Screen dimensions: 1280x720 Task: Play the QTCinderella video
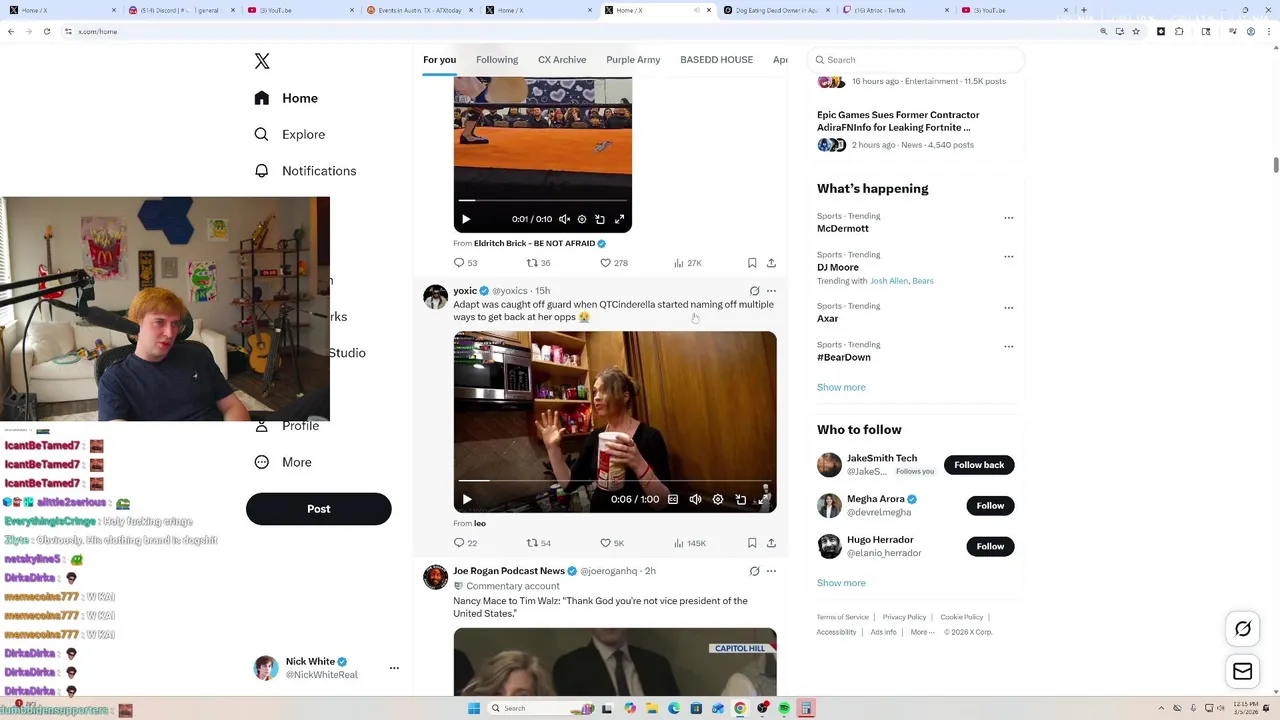(x=467, y=499)
